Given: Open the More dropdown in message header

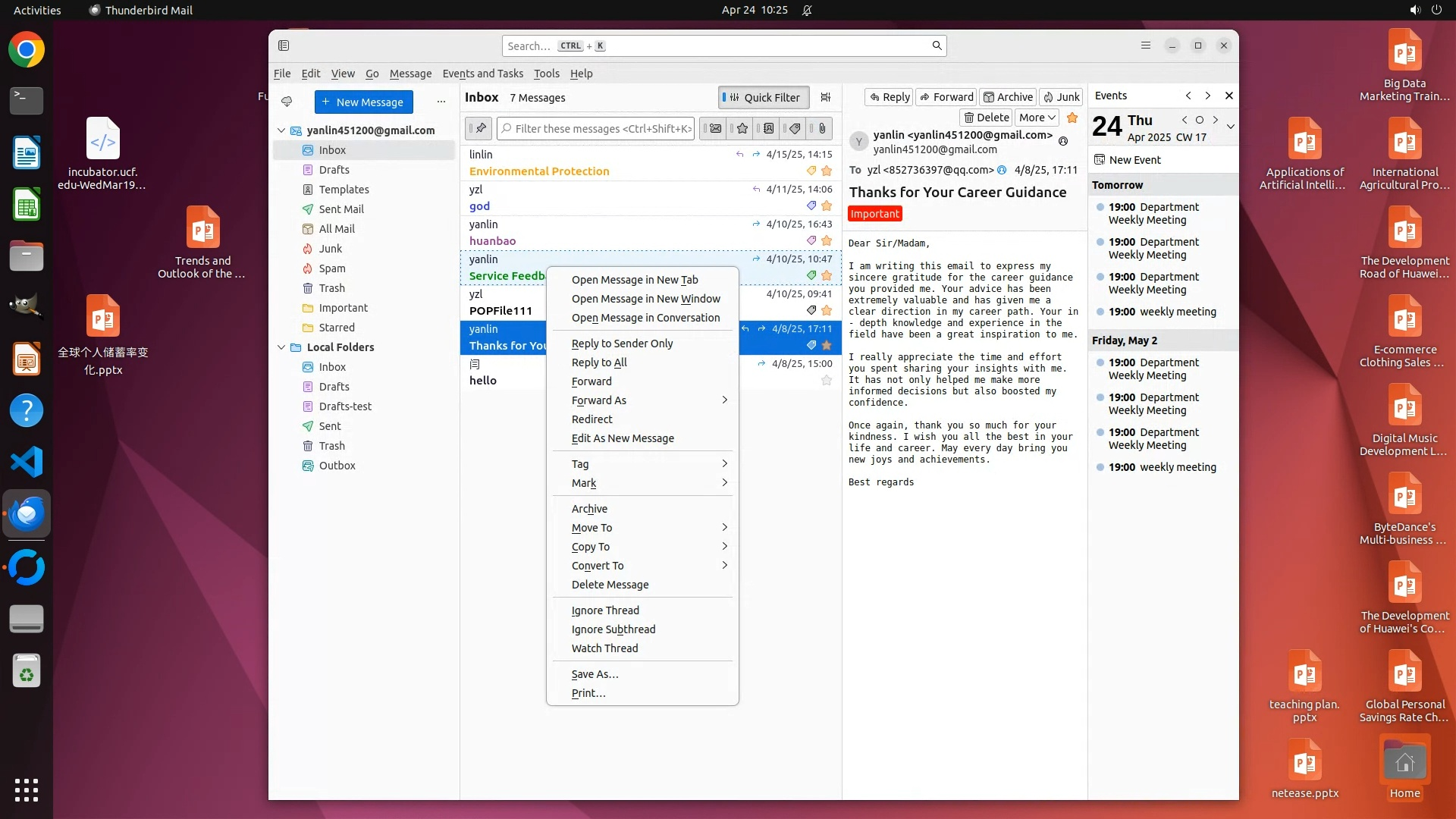Looking at the screenshot, I should point(1037,118).
